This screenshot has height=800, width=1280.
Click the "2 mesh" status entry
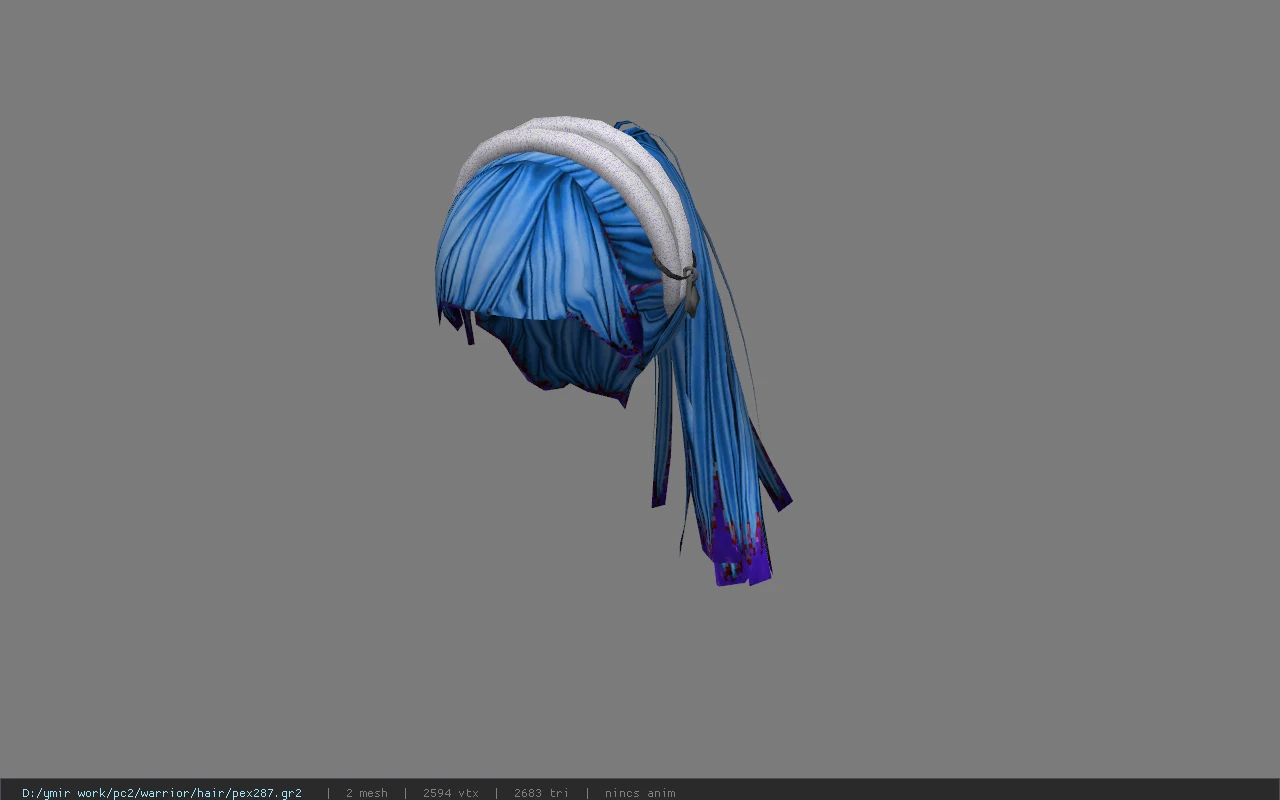click(367, 793)
